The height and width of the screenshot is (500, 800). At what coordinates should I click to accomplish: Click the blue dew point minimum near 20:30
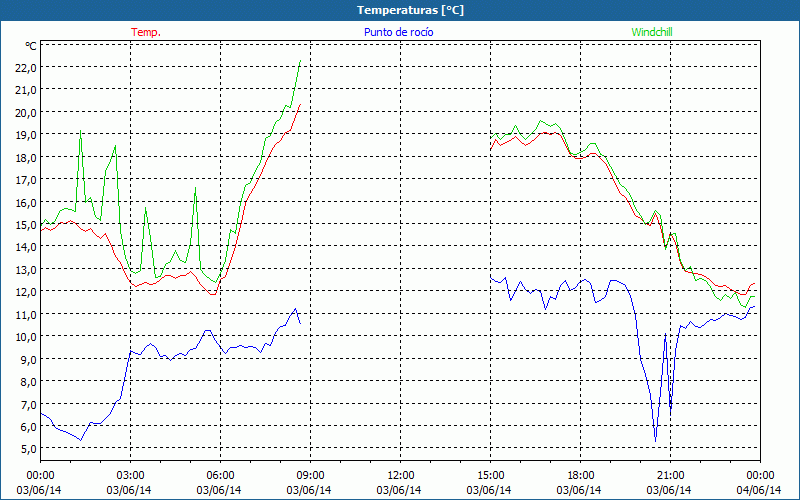[656, 441]
